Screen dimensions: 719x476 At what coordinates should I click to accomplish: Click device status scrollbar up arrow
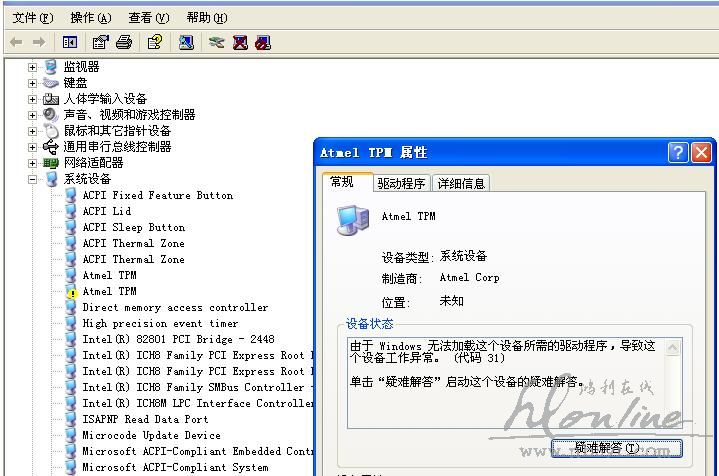(x=673, y=347)
